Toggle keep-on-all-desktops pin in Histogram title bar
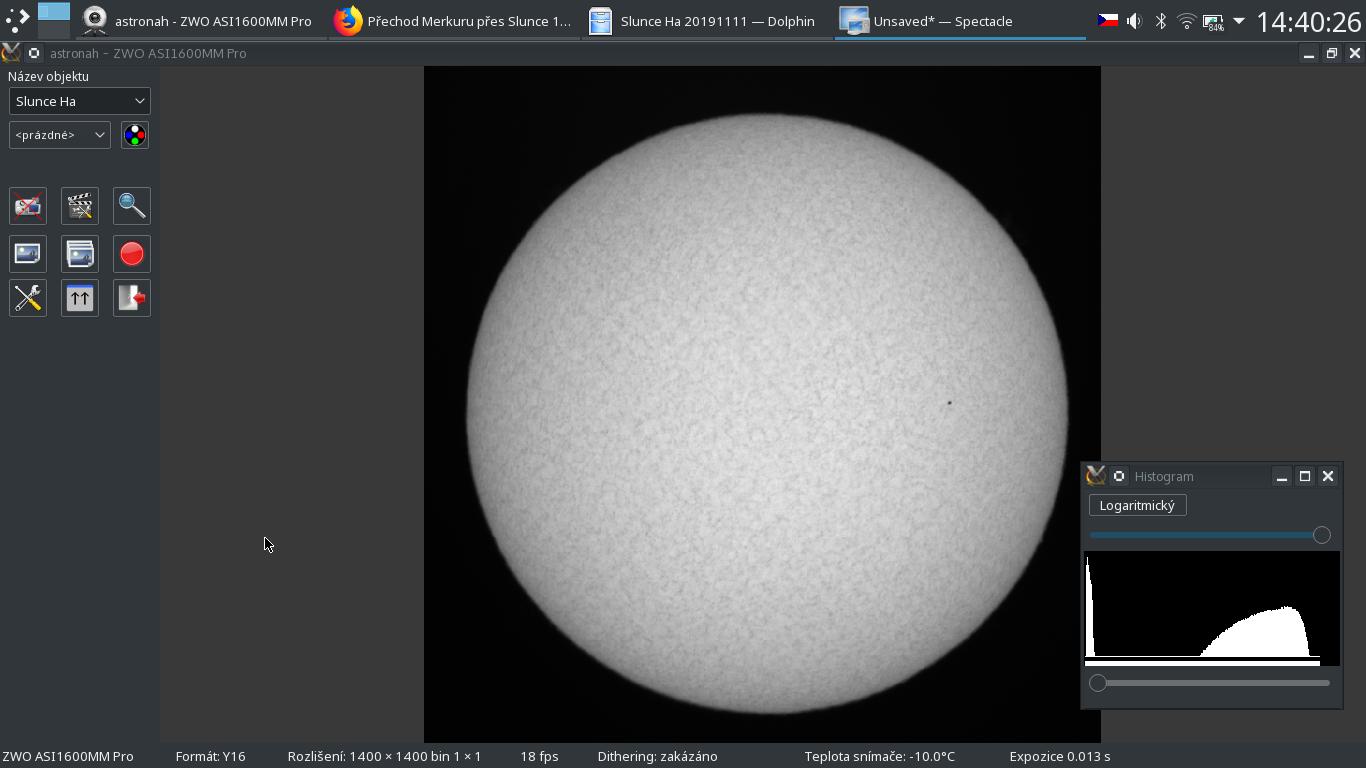This screenshot has width=1366, height=768. (x=1119, y=476)
